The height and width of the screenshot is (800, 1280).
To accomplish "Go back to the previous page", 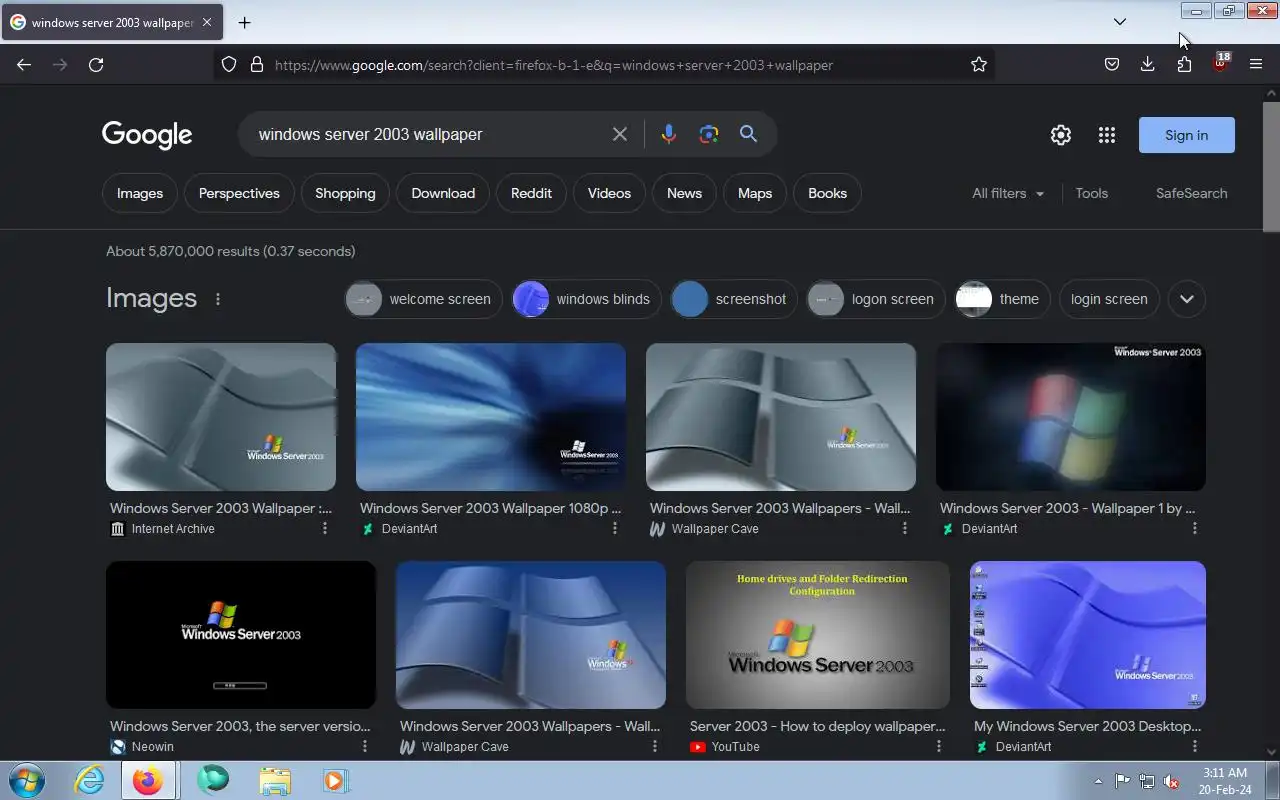I will [24, 64].
